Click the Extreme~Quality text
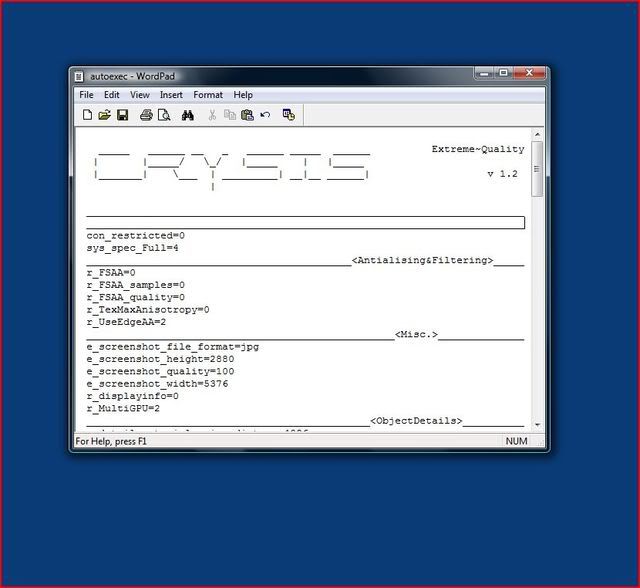This screenshot has width=640, height=588. pos(478,149)
